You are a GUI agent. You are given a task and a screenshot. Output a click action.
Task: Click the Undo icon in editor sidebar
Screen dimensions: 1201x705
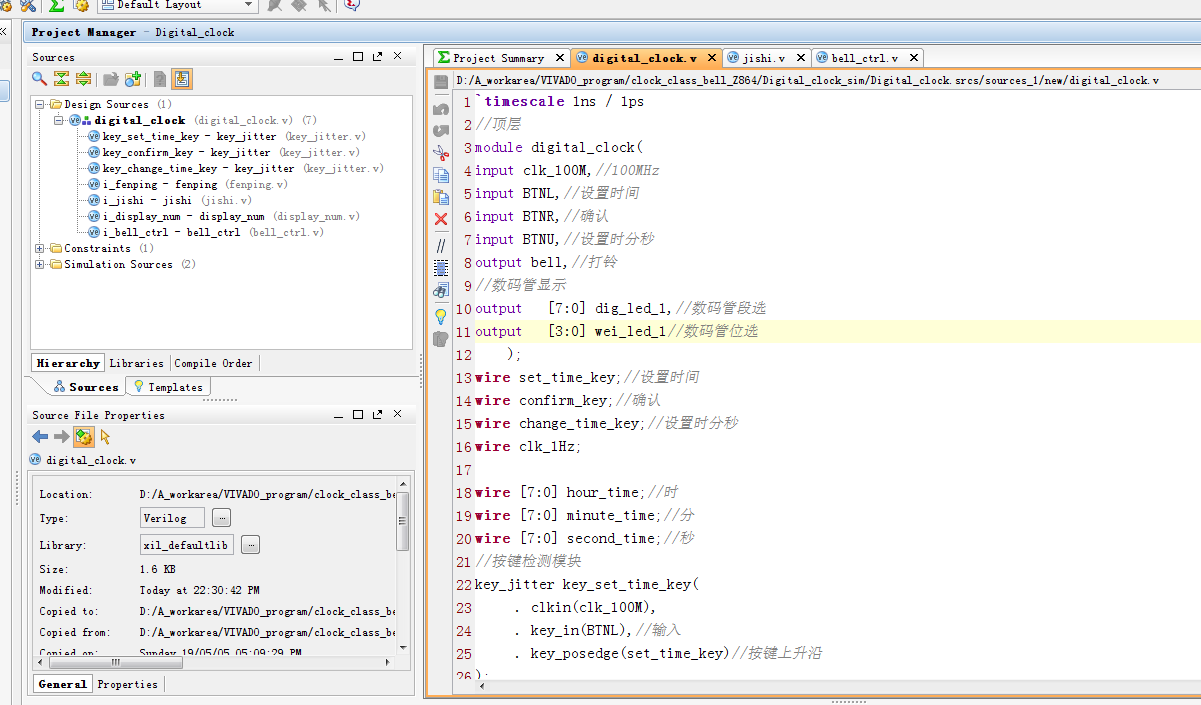pyautogui.click(x=441, y=108)
